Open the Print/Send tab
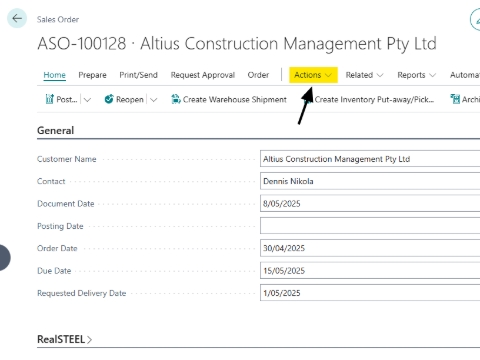Viewport: 480px width, 360px height. tap(138, 75)
